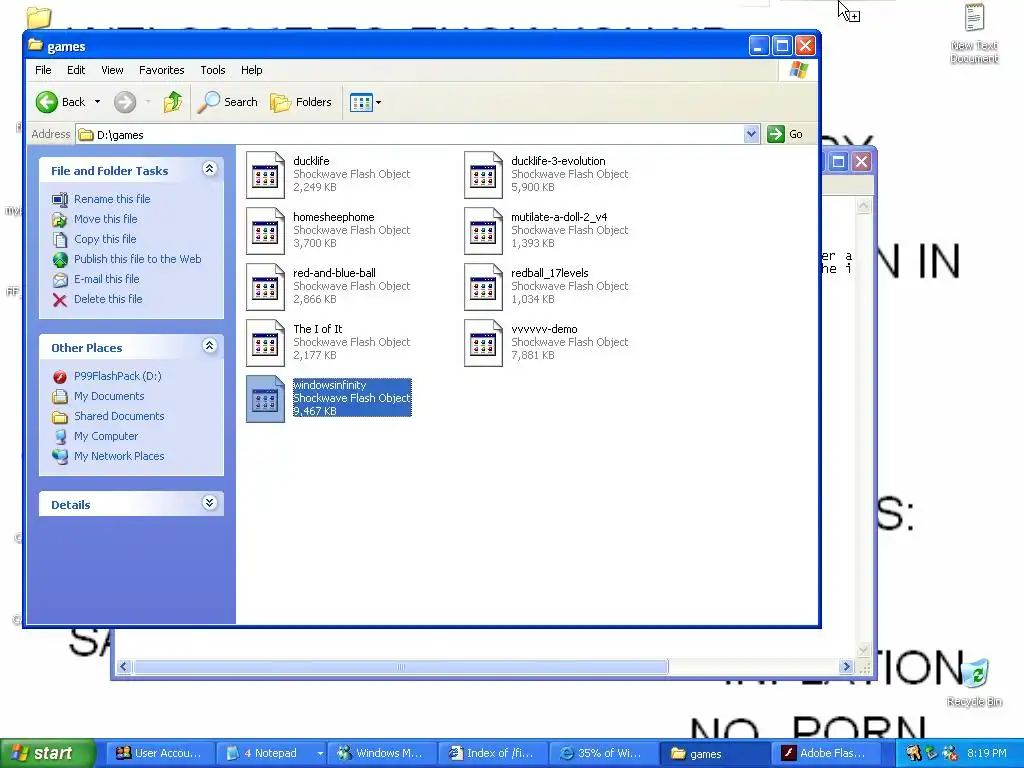The height and width of the screenshot is (768, 1024).
Task: Click horizontal scrollbar thumb in background window
Action: (401, 667)
